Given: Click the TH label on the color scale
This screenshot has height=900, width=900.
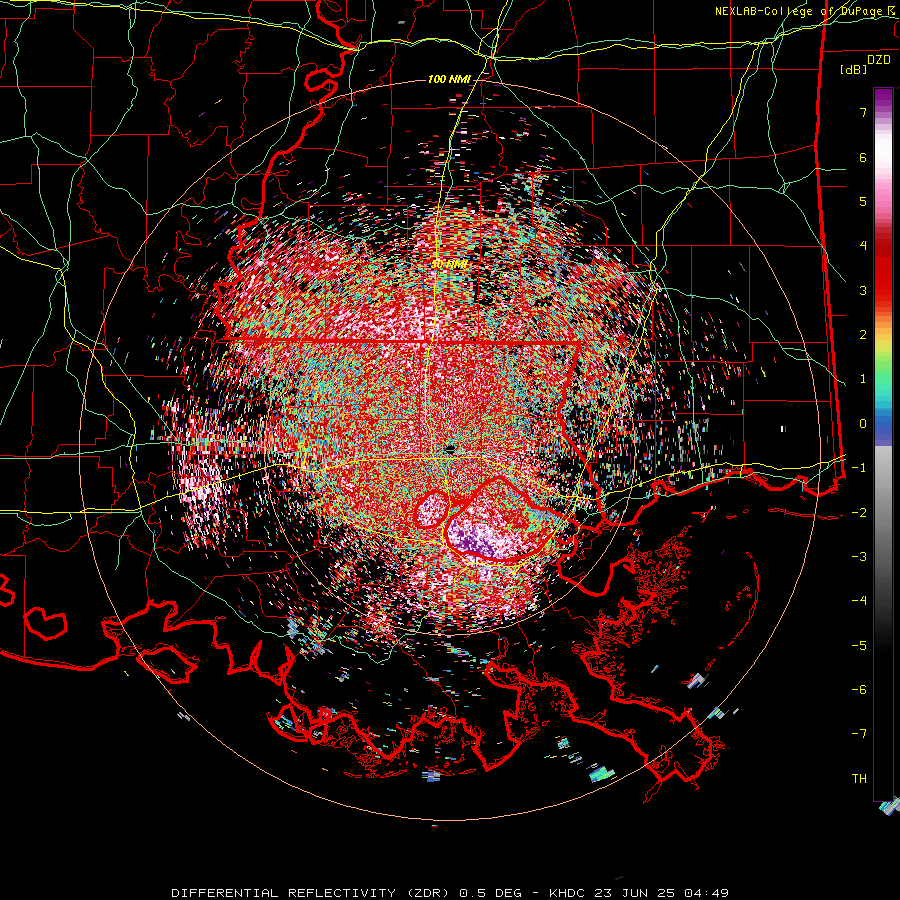Looking at the screenshot, I should 859,779.
